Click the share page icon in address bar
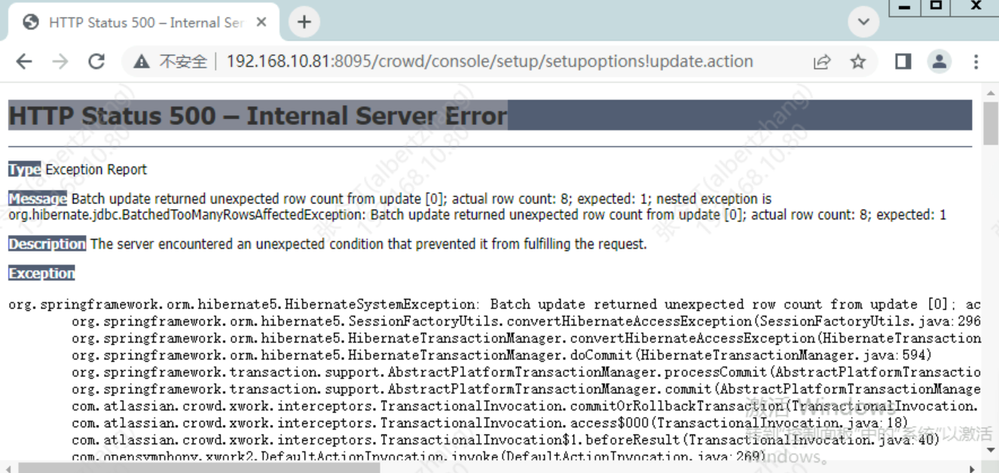The height and width of the screenshot is (473, 999). (822, 61)
